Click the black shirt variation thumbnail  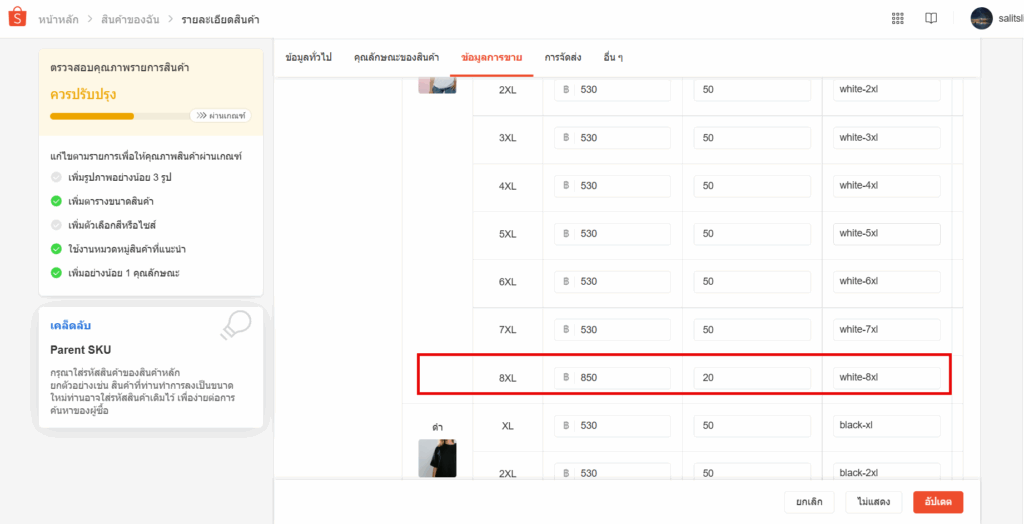[x=437, y=458]
